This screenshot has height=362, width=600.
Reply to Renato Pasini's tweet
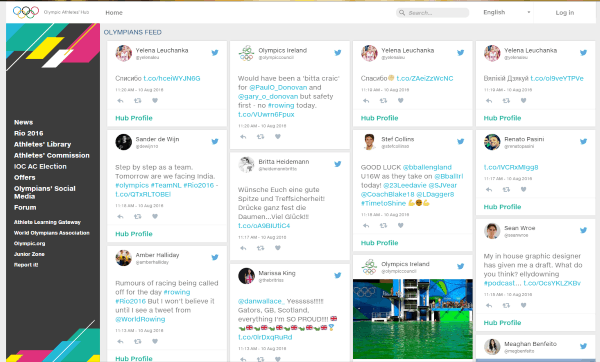489,189
